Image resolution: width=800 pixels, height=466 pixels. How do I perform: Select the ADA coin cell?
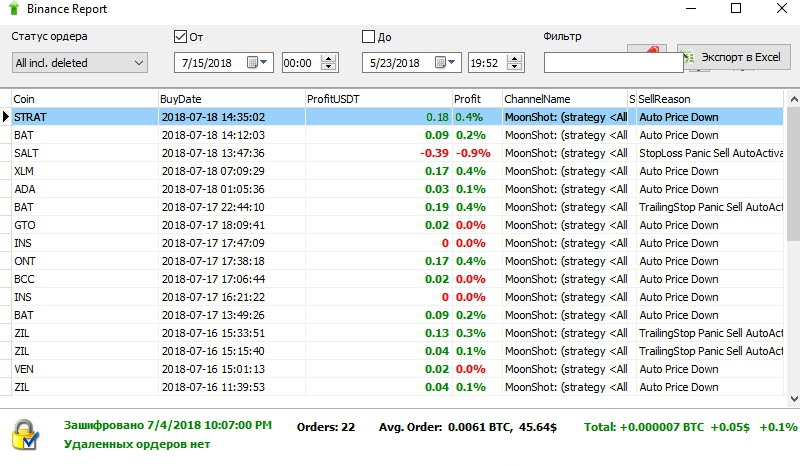pos(85,189)
